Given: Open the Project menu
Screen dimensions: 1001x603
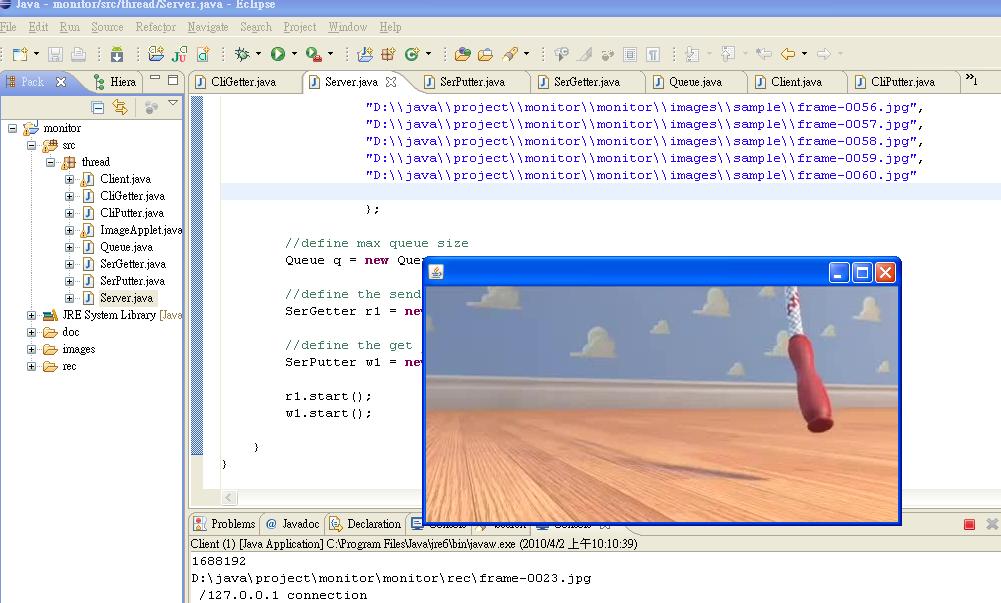Looking at the screenshot, I should pyautogui.click(x=299, y=27).
